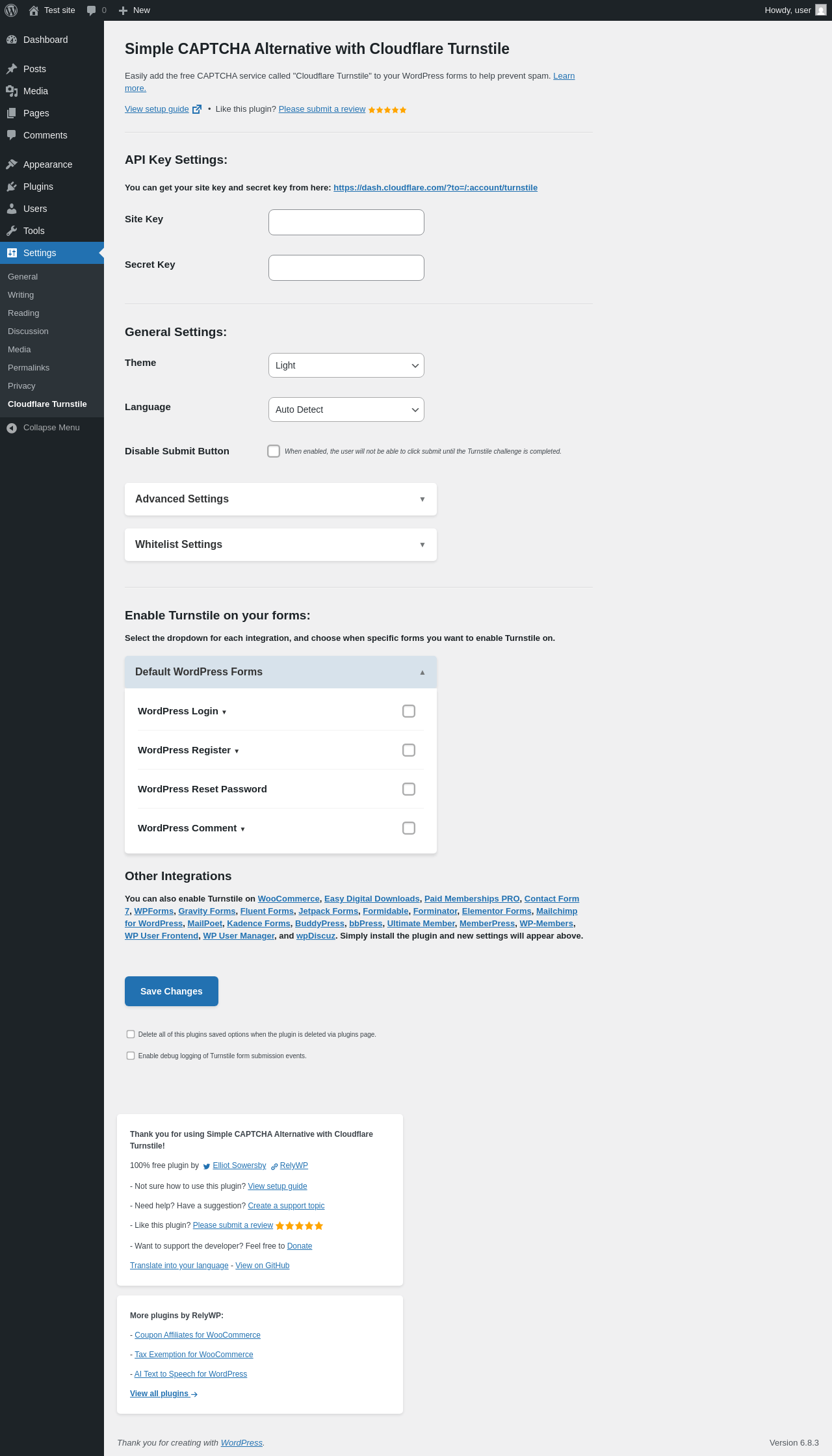The image size is (832, 1456).
Task: Open the Dashboard icon in sidebar
Action: [12, 40]
